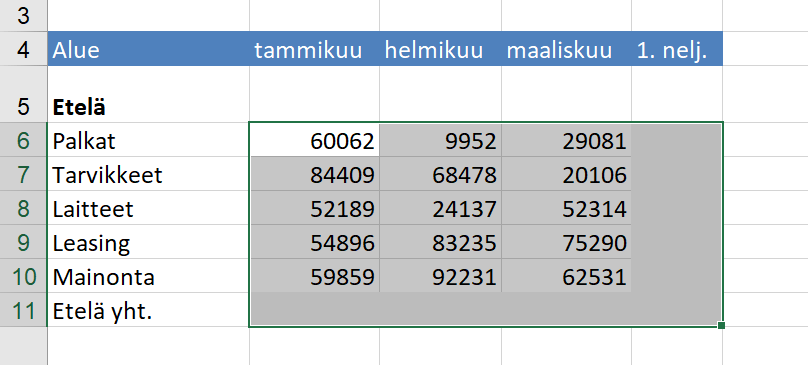
Task: Click the cell containing 84409
Action: click(314, 174)
